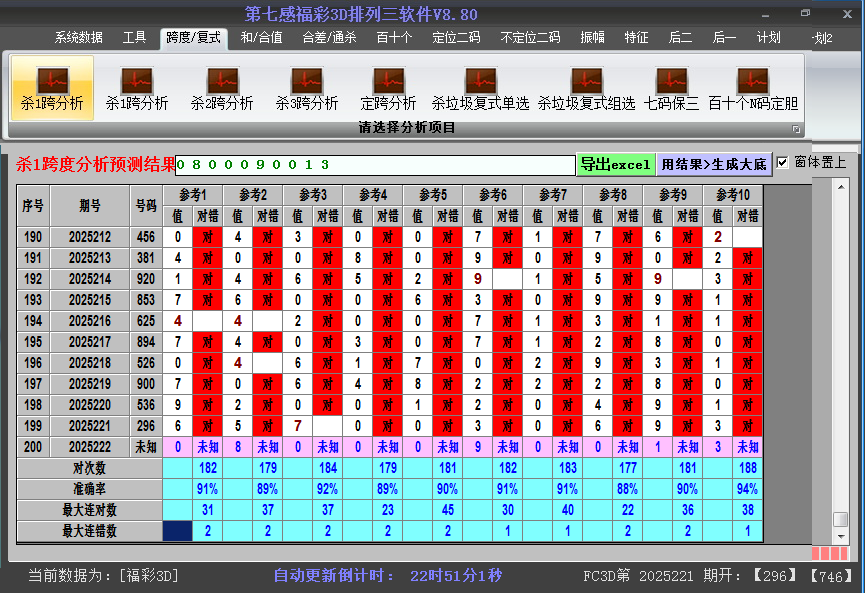Open 杀垃圾复式组选 analysis

coord(586,88)
